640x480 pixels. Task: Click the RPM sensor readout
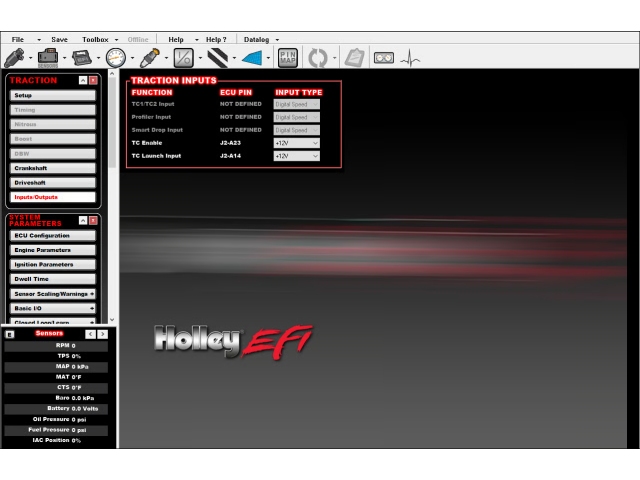click(x=56, y=346)
